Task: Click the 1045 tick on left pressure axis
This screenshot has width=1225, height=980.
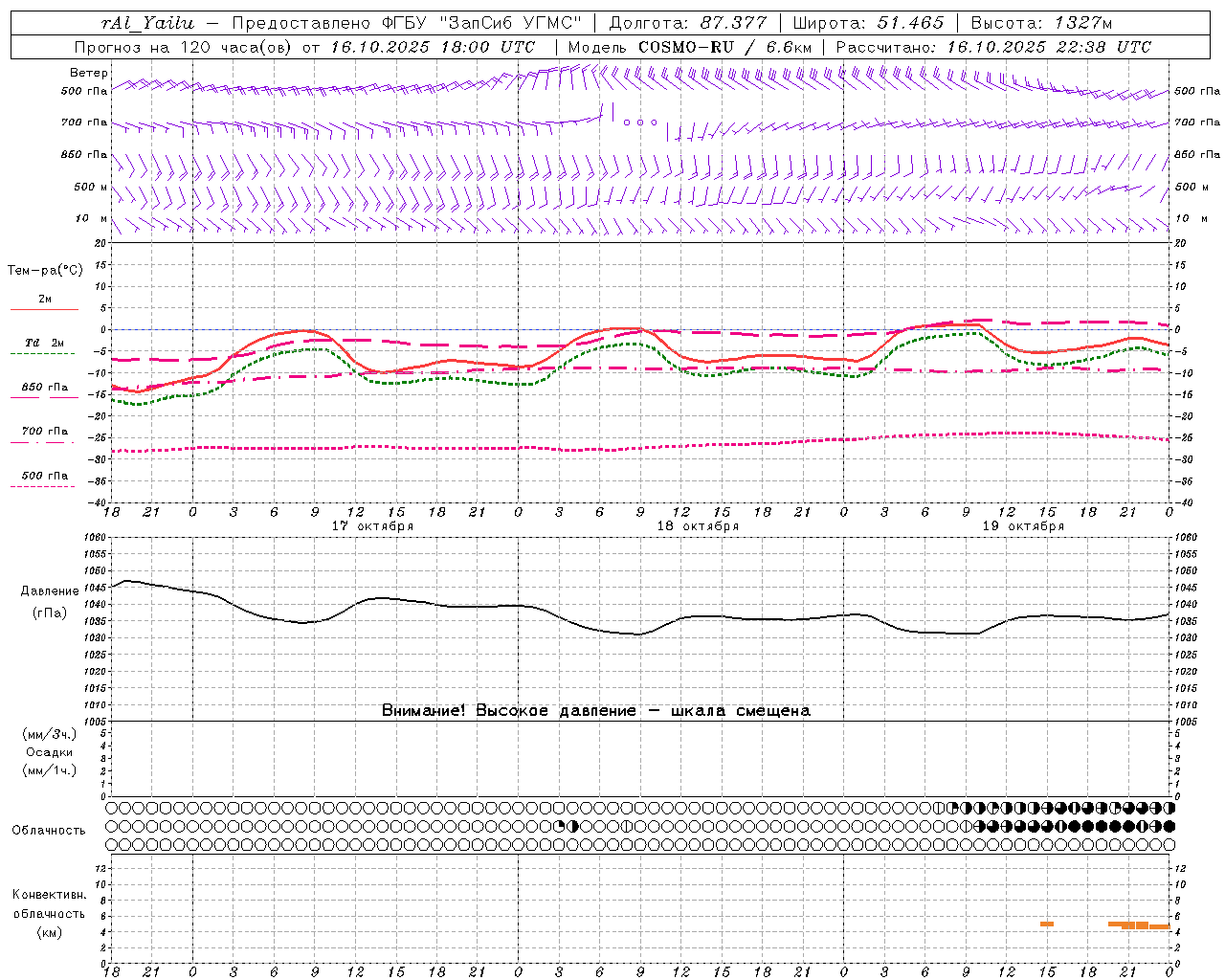Action: 96,587
